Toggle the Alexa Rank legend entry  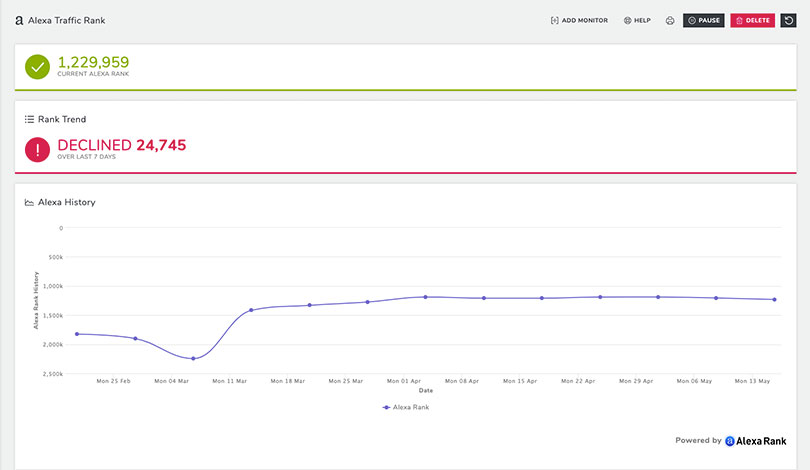(x=406, y=408)
